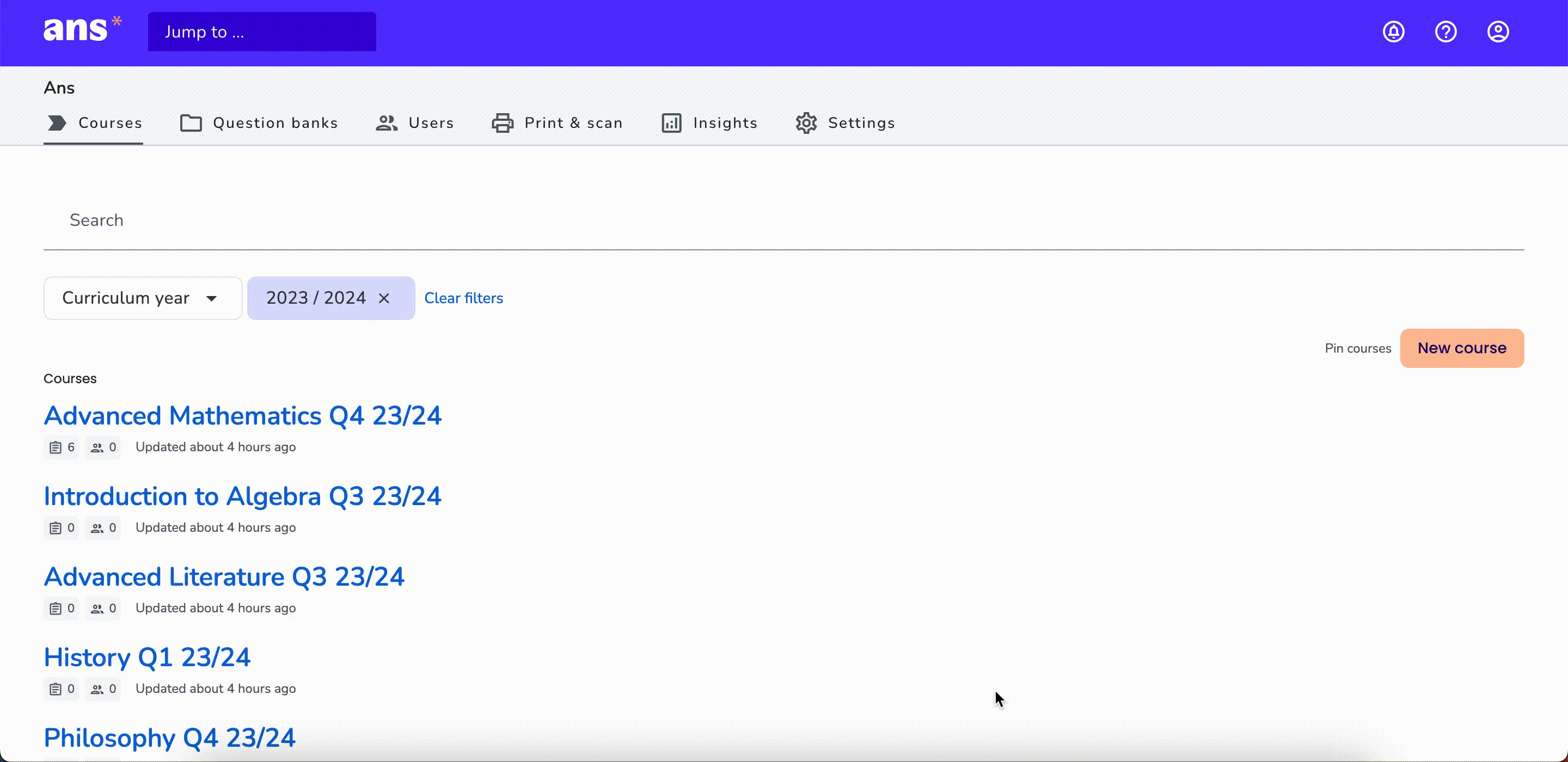This screenshot has height=762, width=1568.
Task: Click the participants icon under Advanced Literature
Action: pyautogui.click(x=97, y=608)
